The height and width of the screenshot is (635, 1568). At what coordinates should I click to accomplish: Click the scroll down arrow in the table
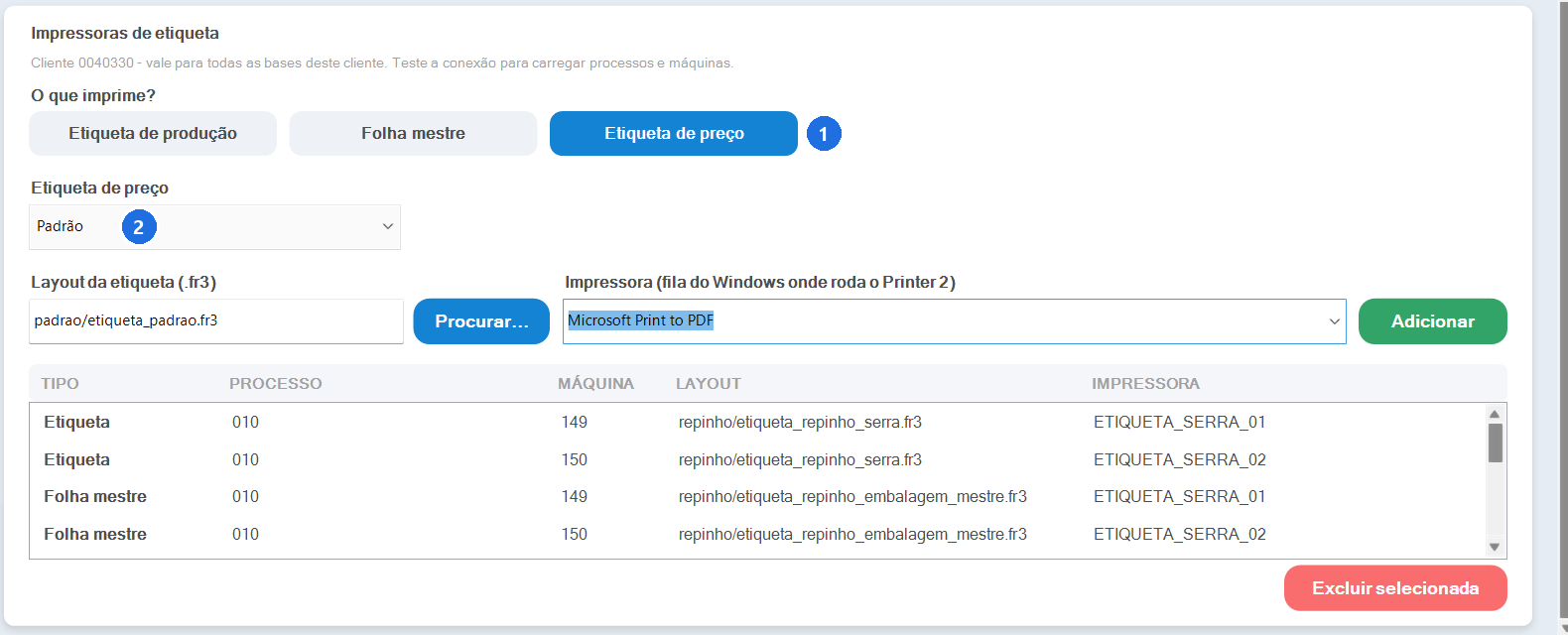[1495, 548]
